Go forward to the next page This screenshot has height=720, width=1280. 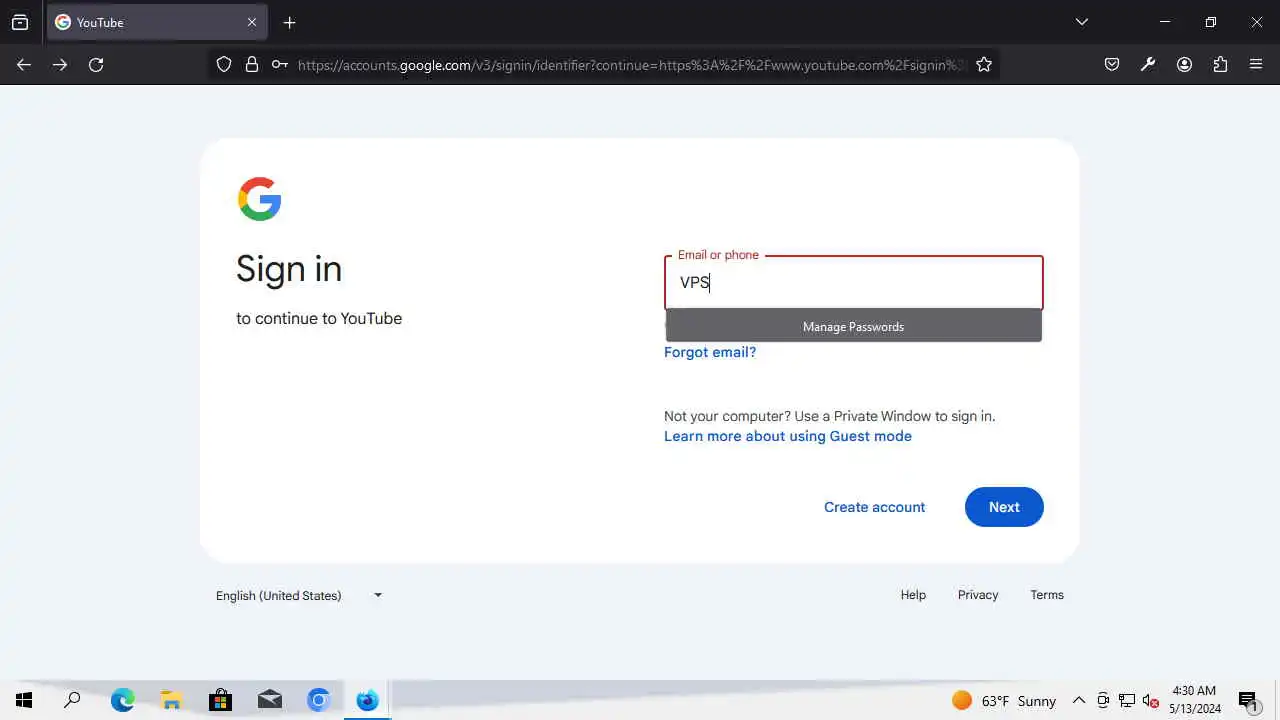tap(60, 64)
